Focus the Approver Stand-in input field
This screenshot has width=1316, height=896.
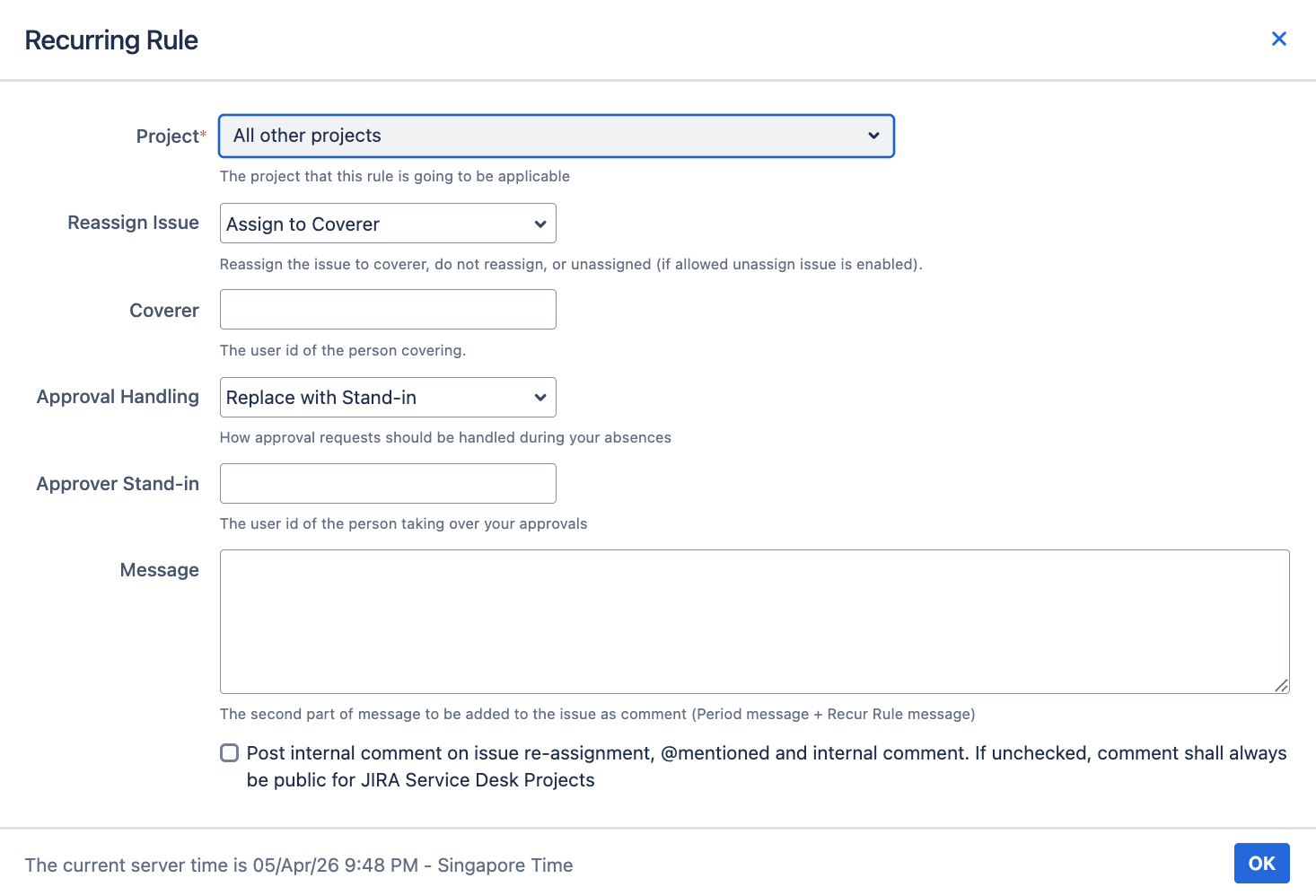[387, 483]
